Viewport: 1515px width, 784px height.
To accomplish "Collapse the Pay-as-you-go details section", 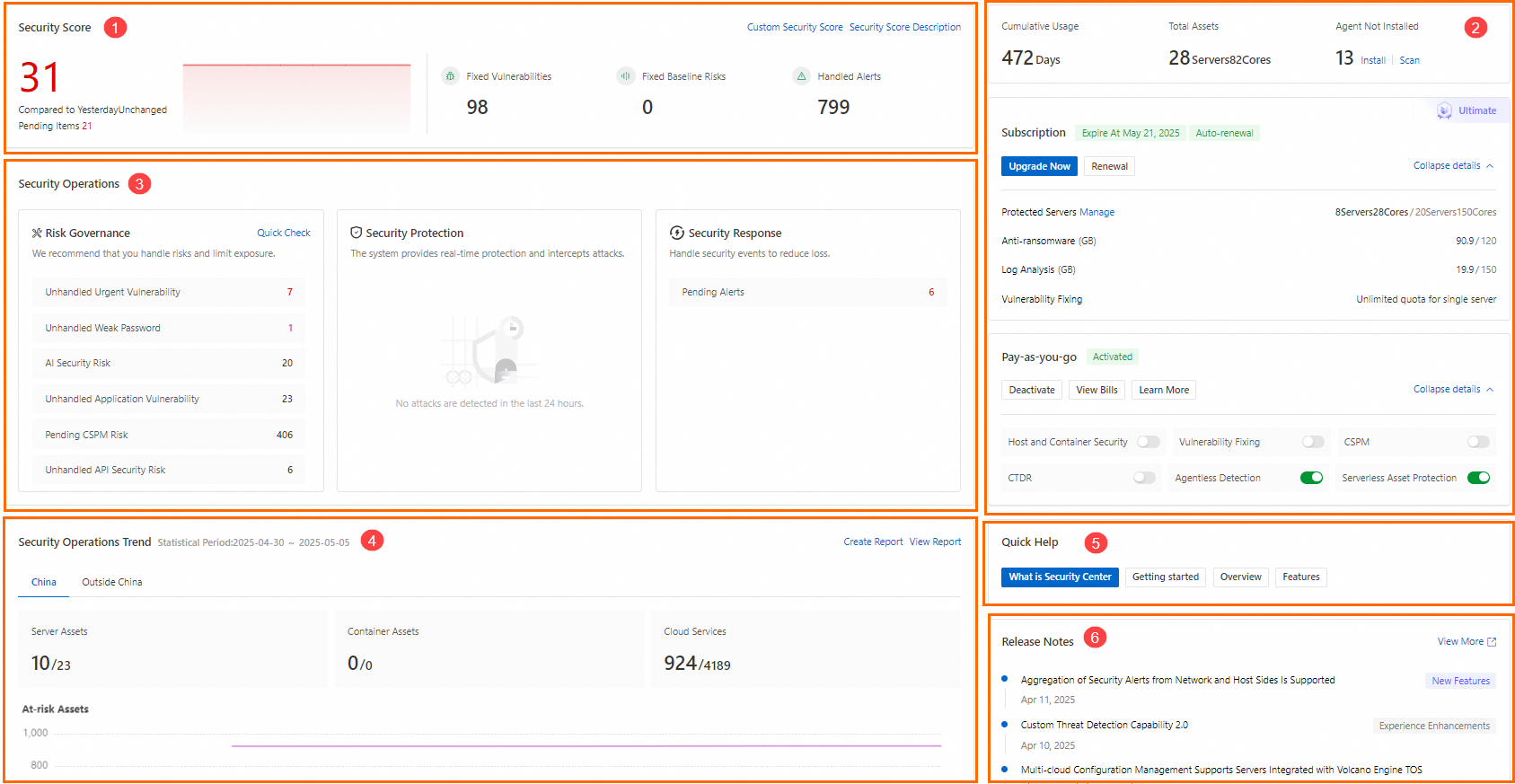I will (x=1453, y=389).
